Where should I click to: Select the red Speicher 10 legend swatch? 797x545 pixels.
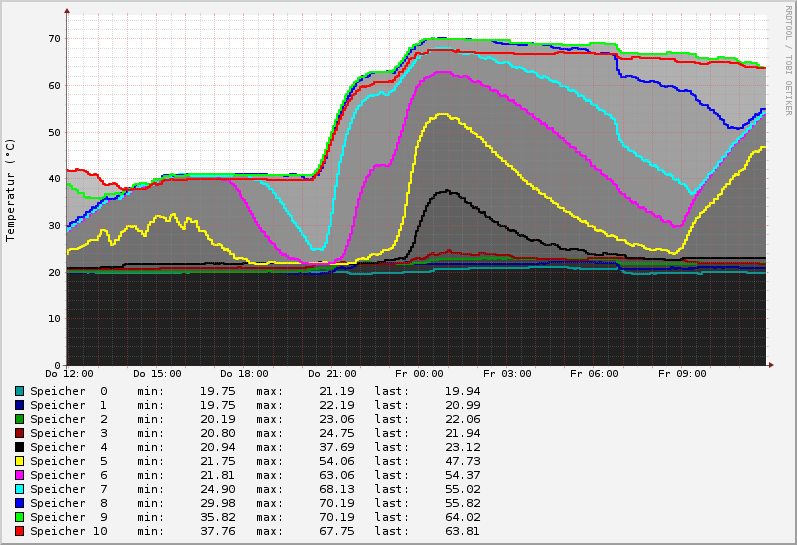pyautogui.click(x=19, y=531)
